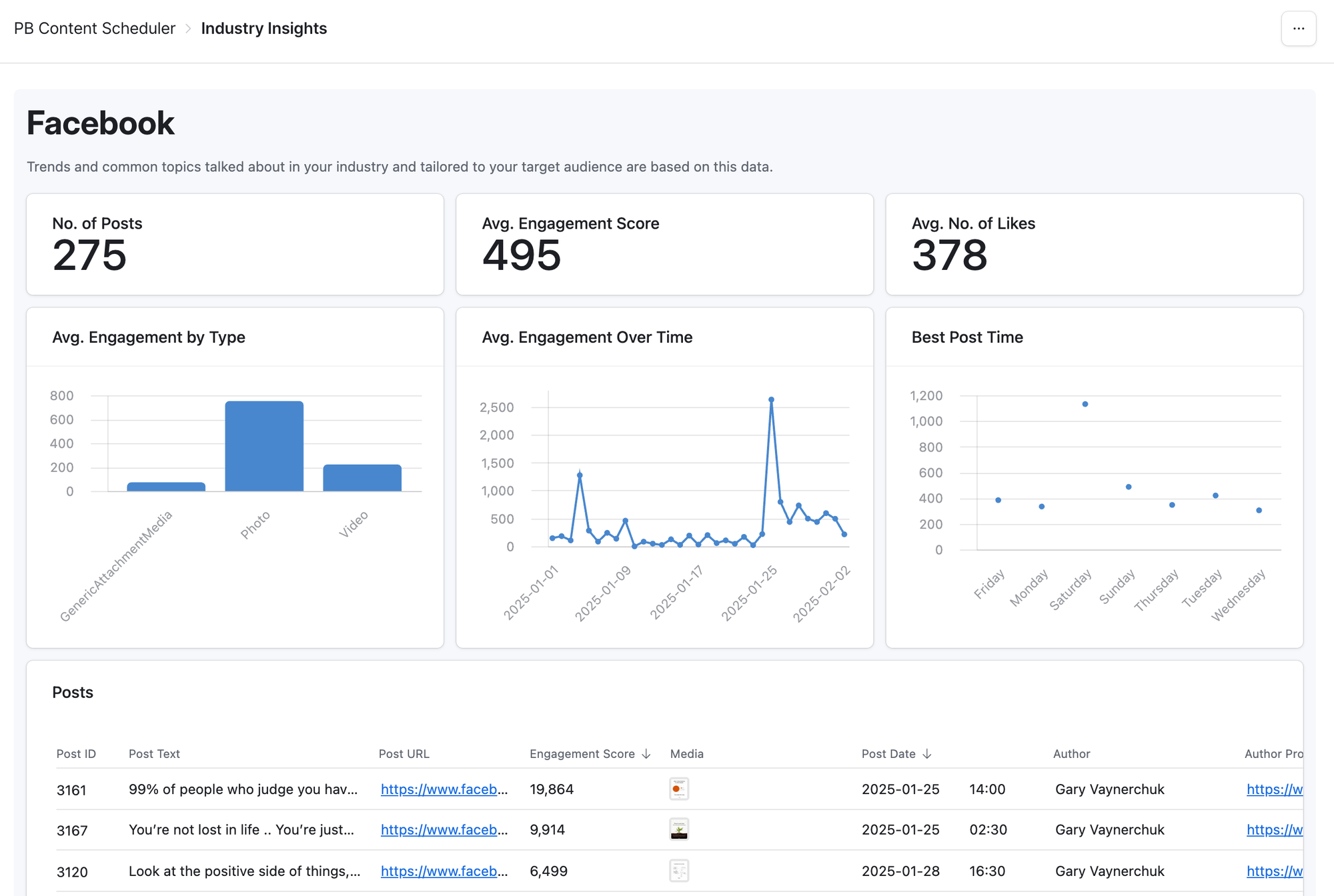1334x896 pixels.
Task: Open media thumbnail for post 3120
Action: click(x=678, y=871)
